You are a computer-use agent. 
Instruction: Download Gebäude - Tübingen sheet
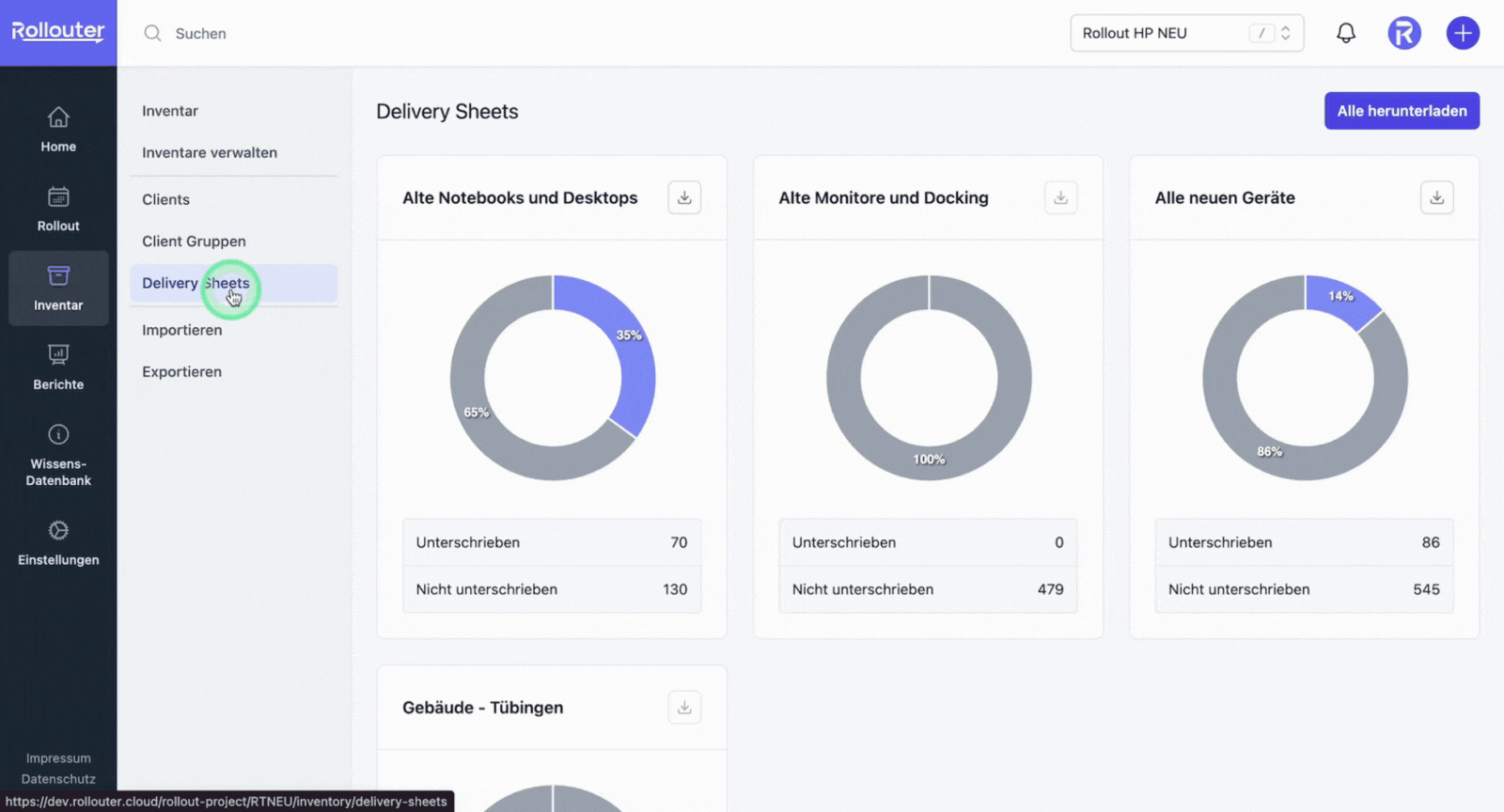684,708
